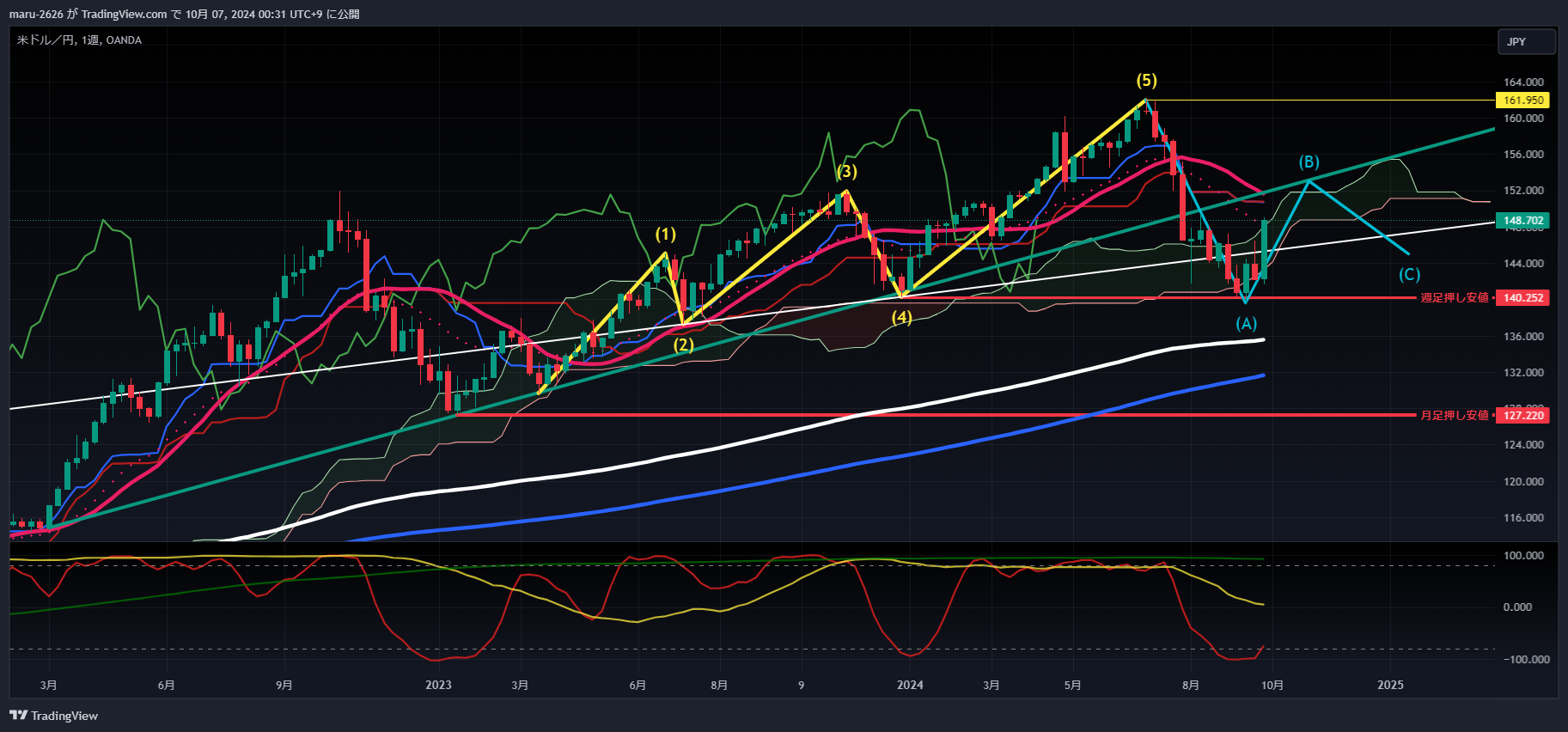The height and width of the screenshot is (732, 1568).
Task: Click the (2) wave label
Action: [x=683, y=345]
